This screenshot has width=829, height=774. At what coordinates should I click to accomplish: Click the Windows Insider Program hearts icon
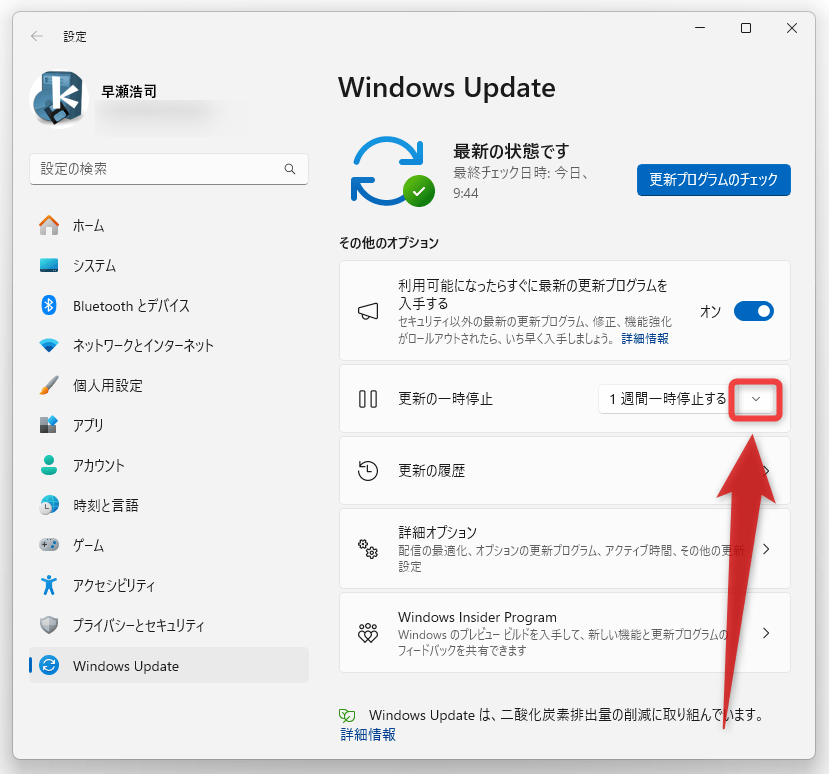pyautogui.click(x=368, y=633)
